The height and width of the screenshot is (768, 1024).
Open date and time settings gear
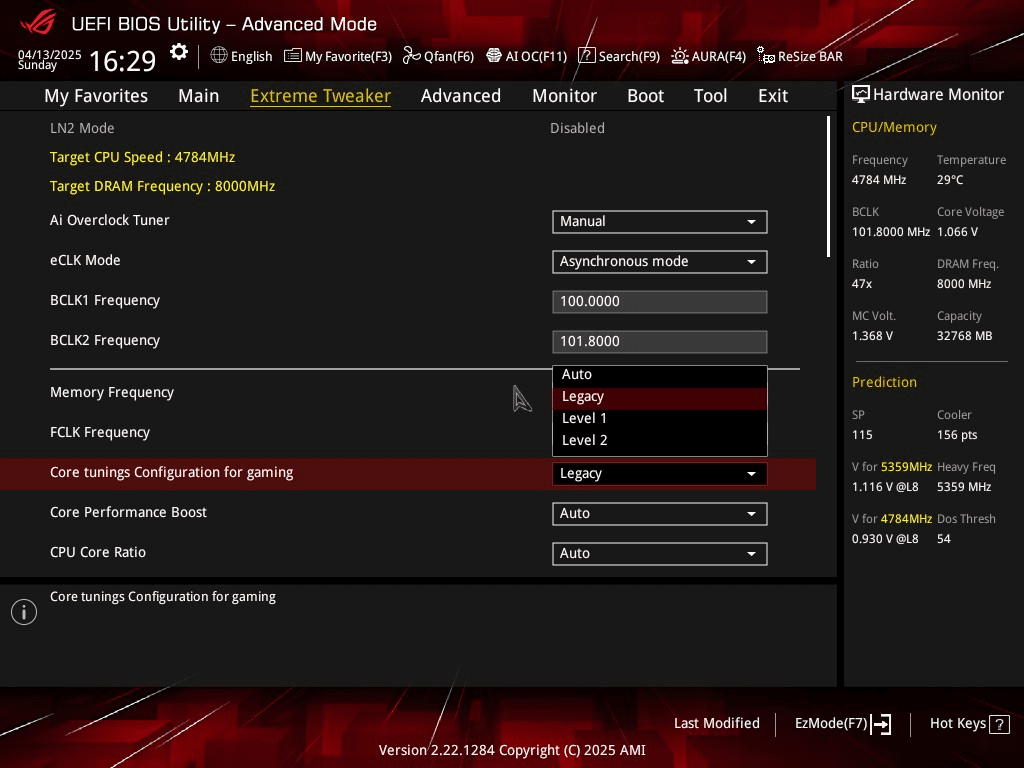click(x=179, y=52)
